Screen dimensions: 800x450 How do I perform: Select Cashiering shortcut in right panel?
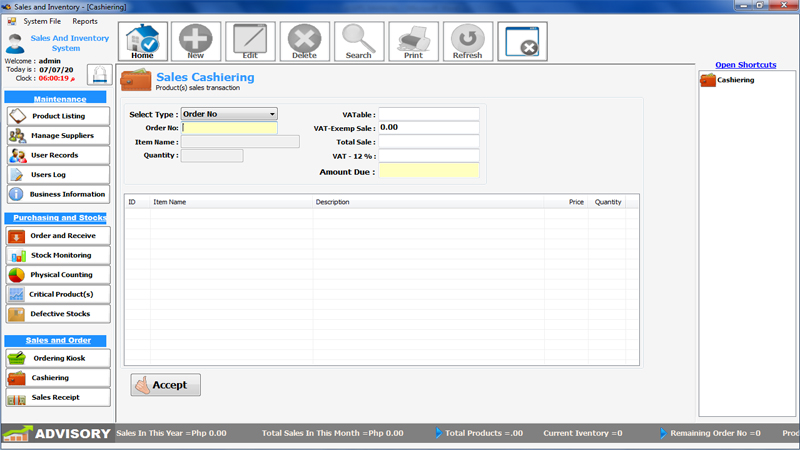tap(735, 80)
